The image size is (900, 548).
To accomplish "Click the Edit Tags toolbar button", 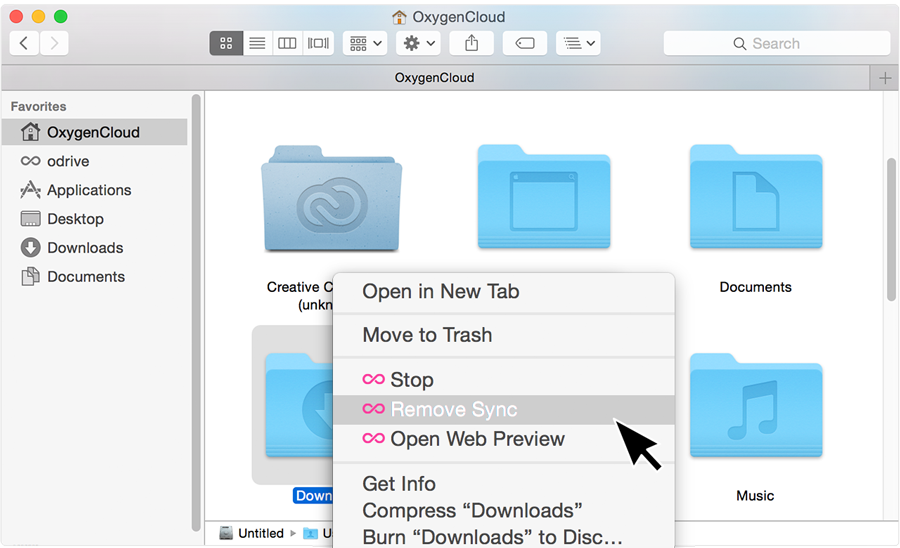I will point(525,43).
